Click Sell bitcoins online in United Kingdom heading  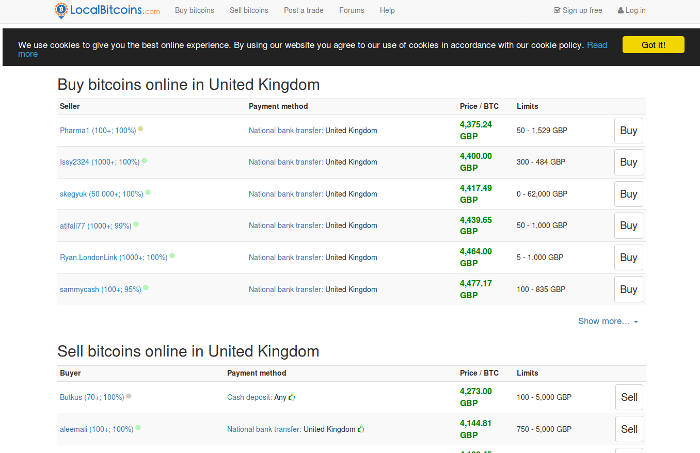point(188,352)
